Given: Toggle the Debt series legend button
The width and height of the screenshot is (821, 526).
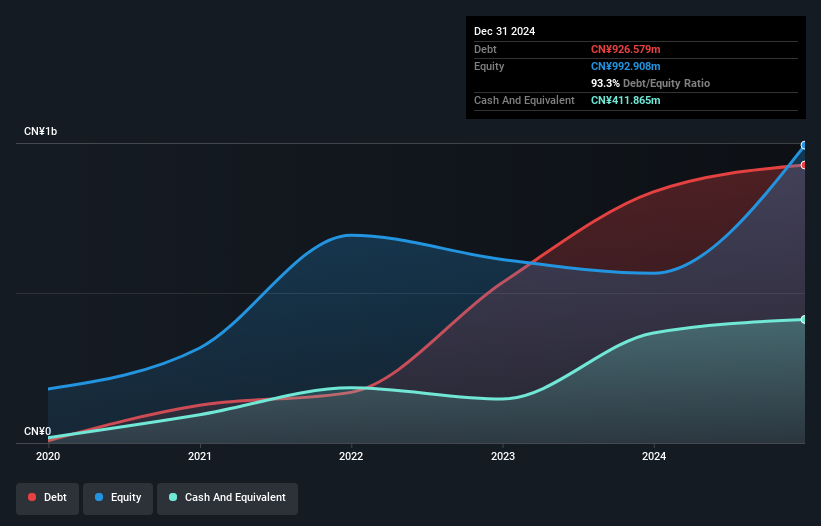Looking at the screenshot, I should pyautogui.click(x=47, y=498).
